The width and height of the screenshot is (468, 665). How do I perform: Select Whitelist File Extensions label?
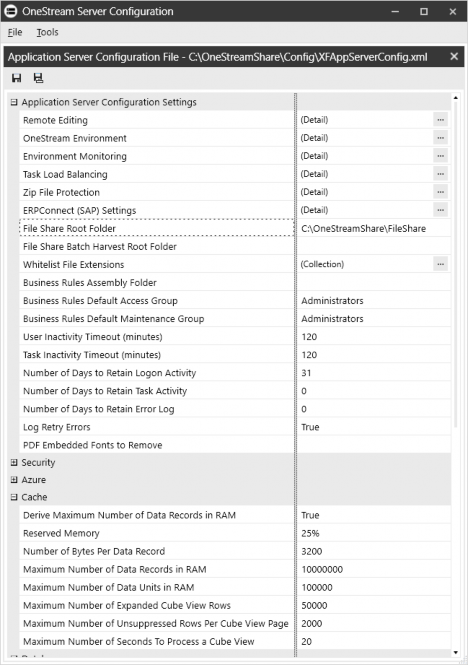(73, 265)
